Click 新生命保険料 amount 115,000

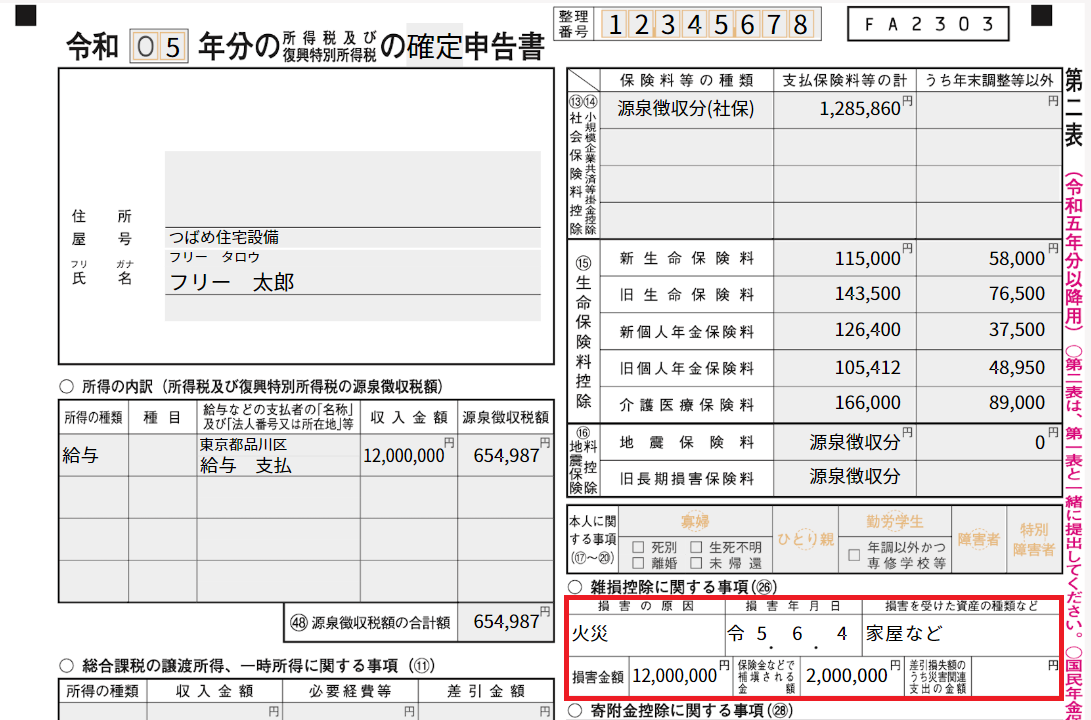point(845,258)
